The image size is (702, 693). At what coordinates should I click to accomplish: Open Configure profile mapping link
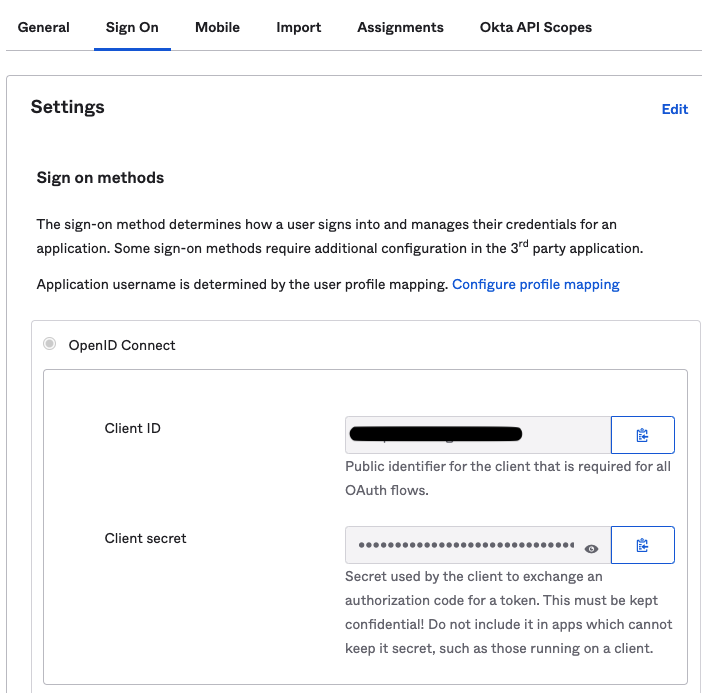click(x=536, y=284)
